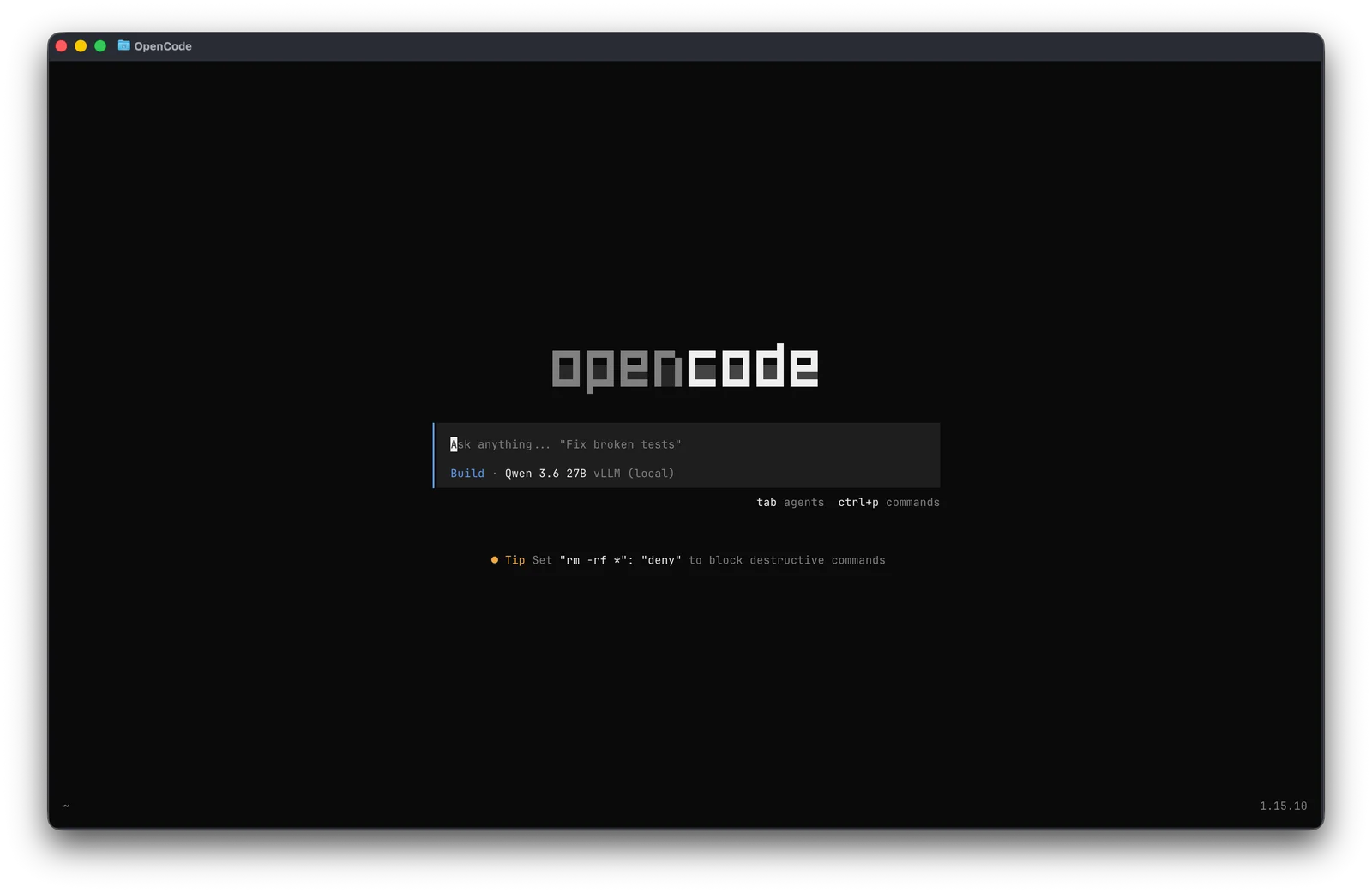Click "to block destructive commands" text
Viewport: 1372px width, 893px height.
pyautogui.click(x=787, y=560)
